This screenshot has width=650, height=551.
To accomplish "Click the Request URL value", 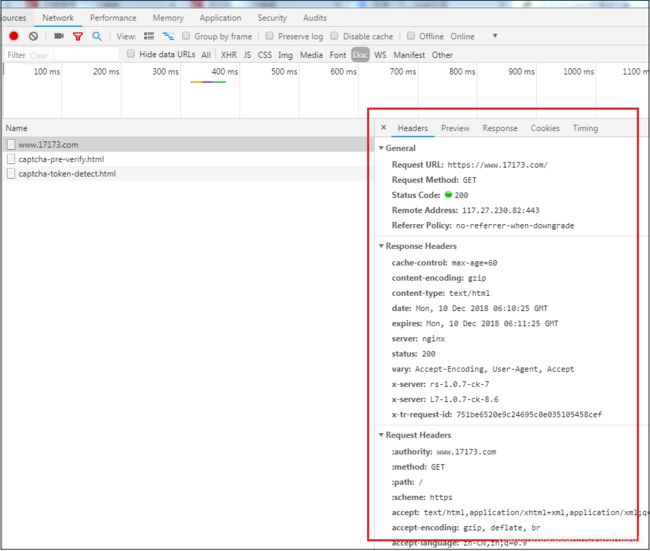I will pyautogui.click(x=497, y=165).
